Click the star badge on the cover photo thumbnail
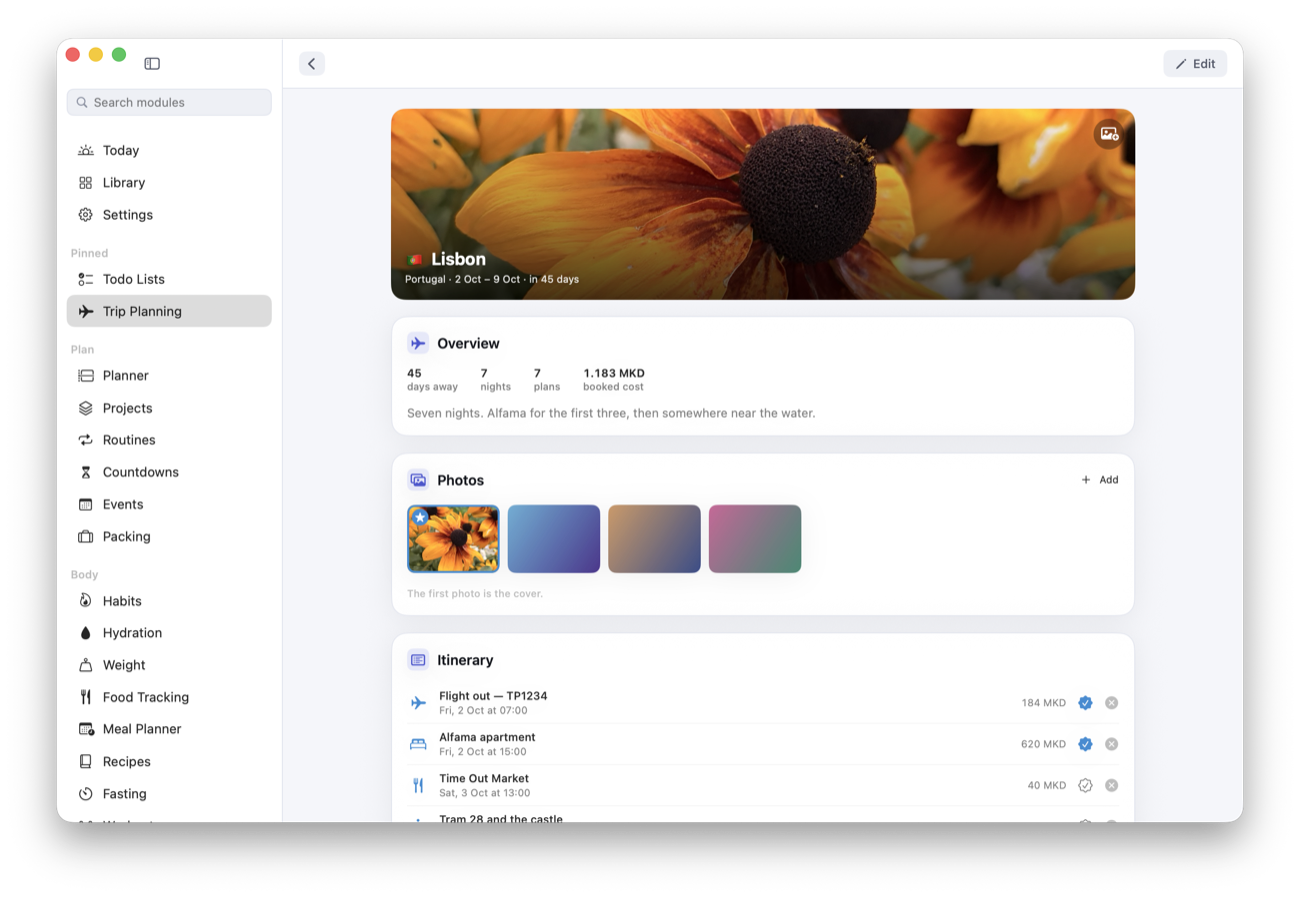The image size is (1300, 897). 420,517
